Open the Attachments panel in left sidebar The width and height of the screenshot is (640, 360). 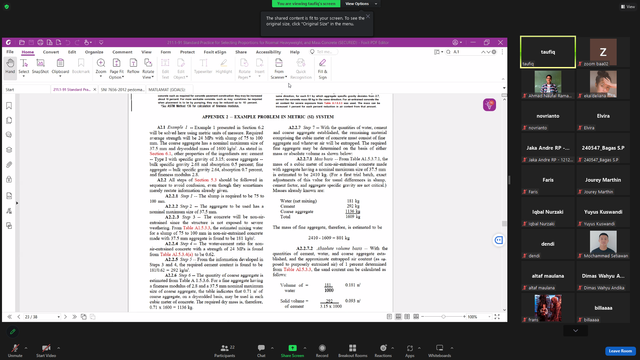(x=9, y=164)
